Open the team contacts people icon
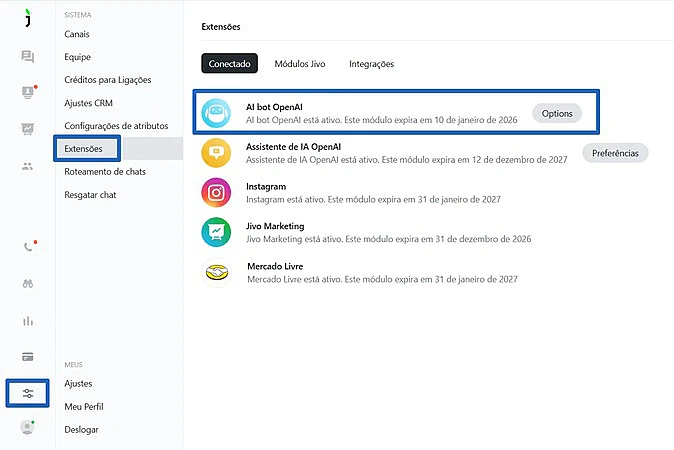674x450 pixels. click(28, 166)
